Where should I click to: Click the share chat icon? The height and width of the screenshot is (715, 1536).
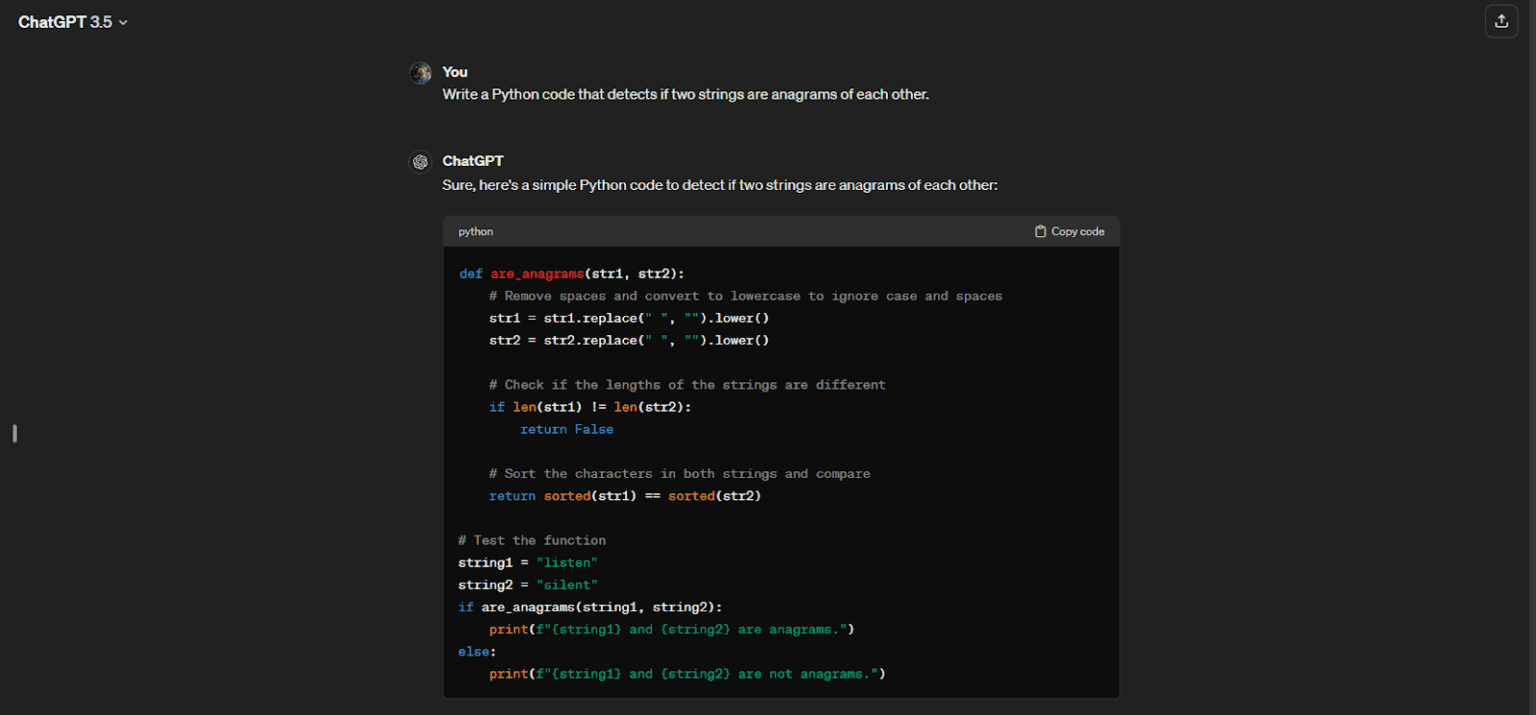point(1501,21)
